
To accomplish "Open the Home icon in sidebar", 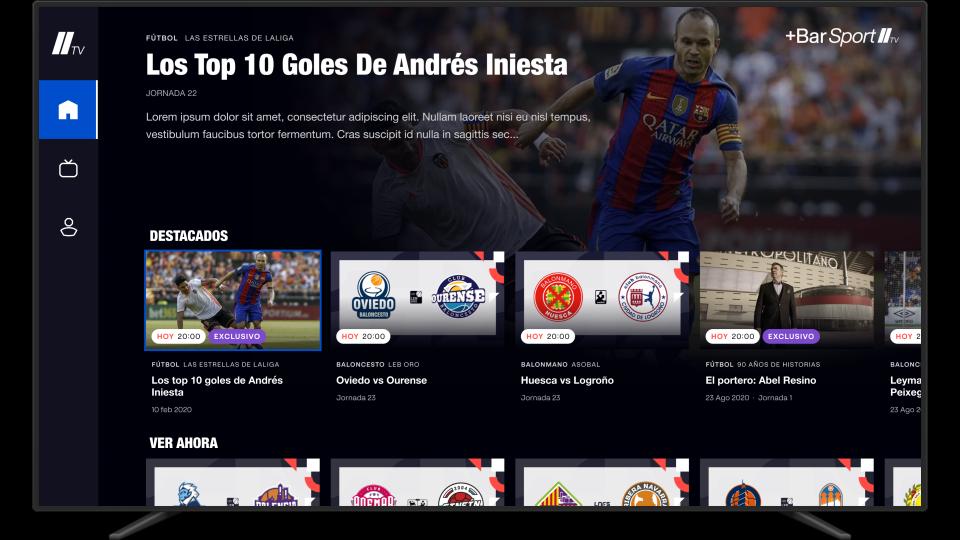I will (x=68, y=110).
